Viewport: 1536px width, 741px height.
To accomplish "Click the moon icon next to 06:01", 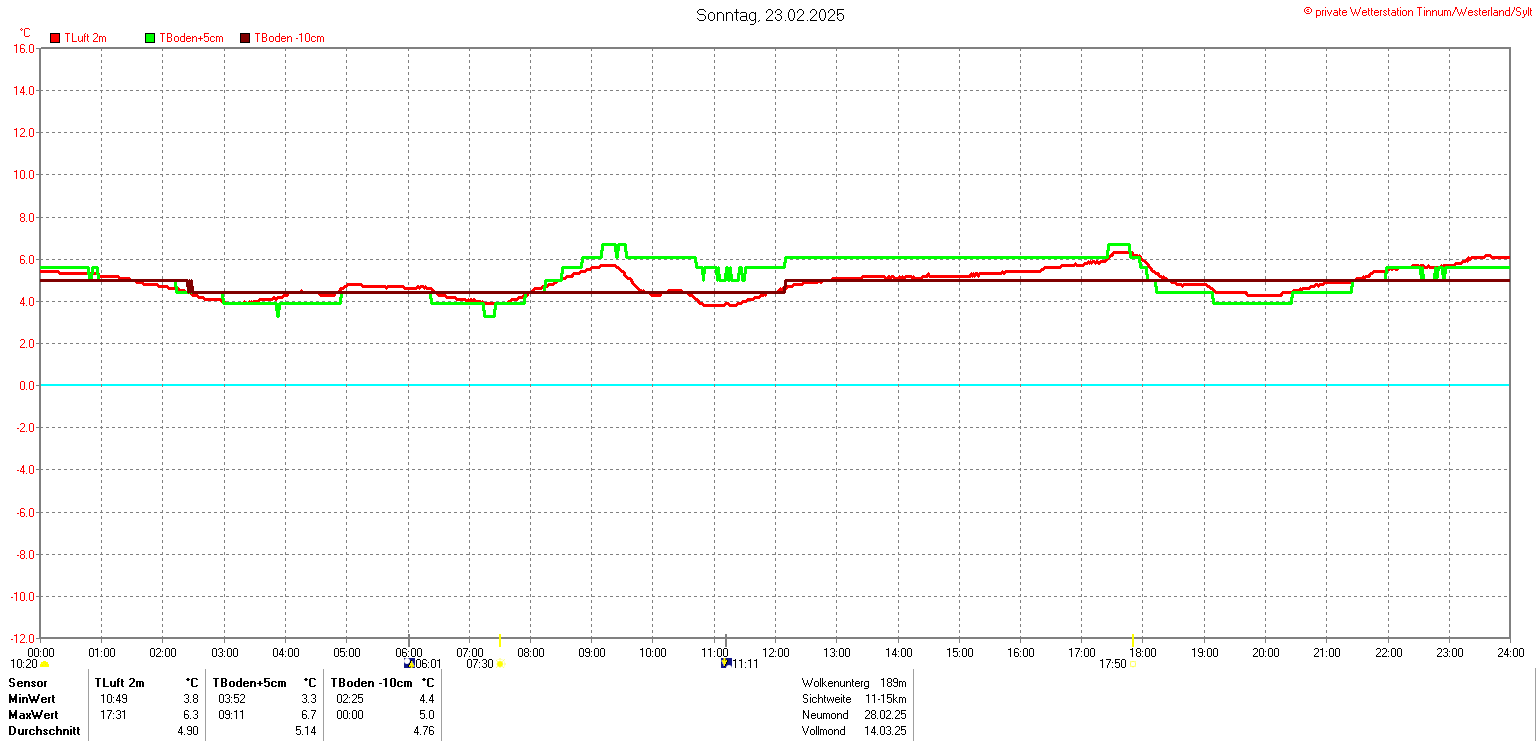I will [x=408, y=663].
